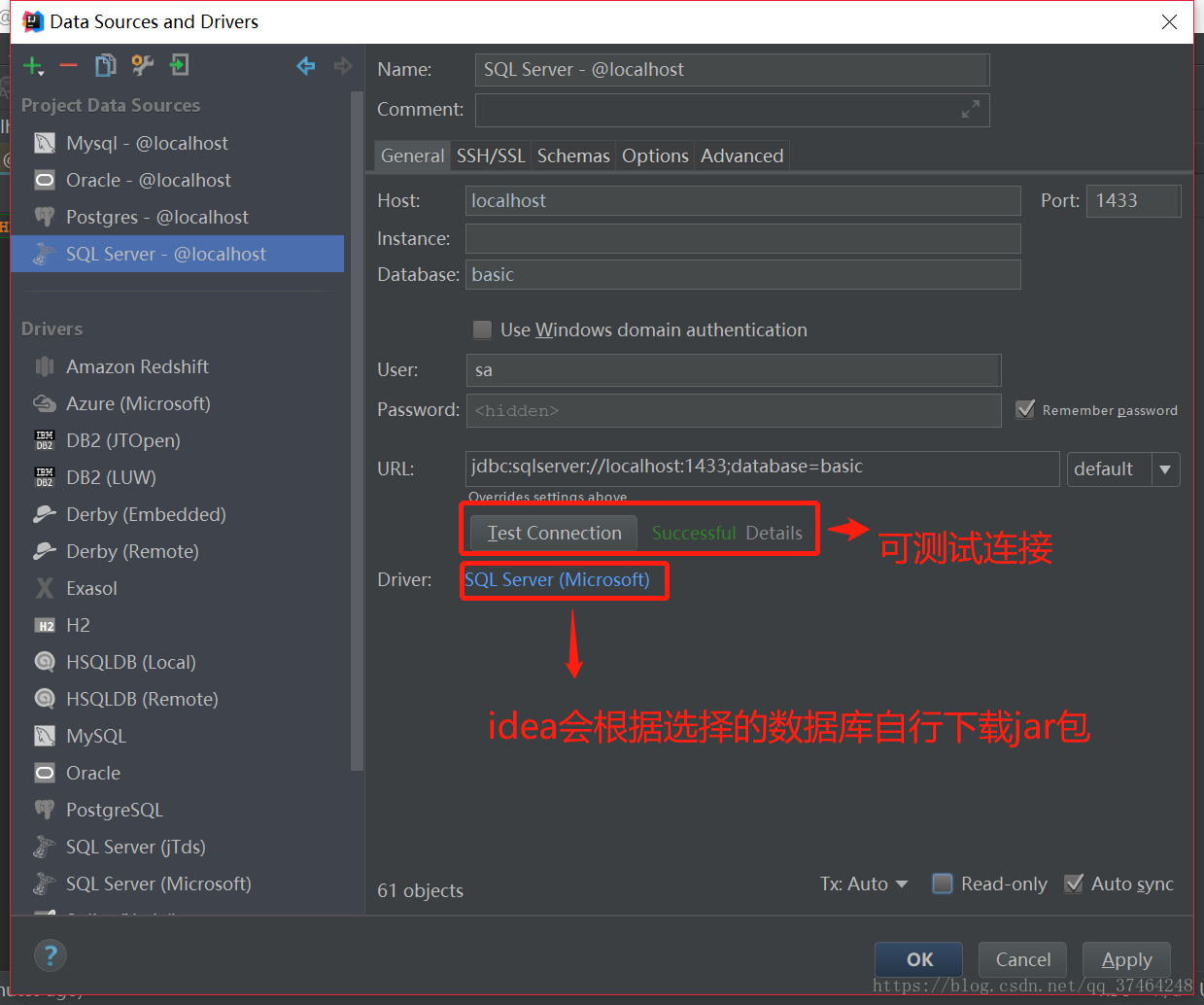Screen dimensions: 1204x1005
Task: Expand the Comment field with expand icon
Action: pyautogui.click(x=970, y=110)
